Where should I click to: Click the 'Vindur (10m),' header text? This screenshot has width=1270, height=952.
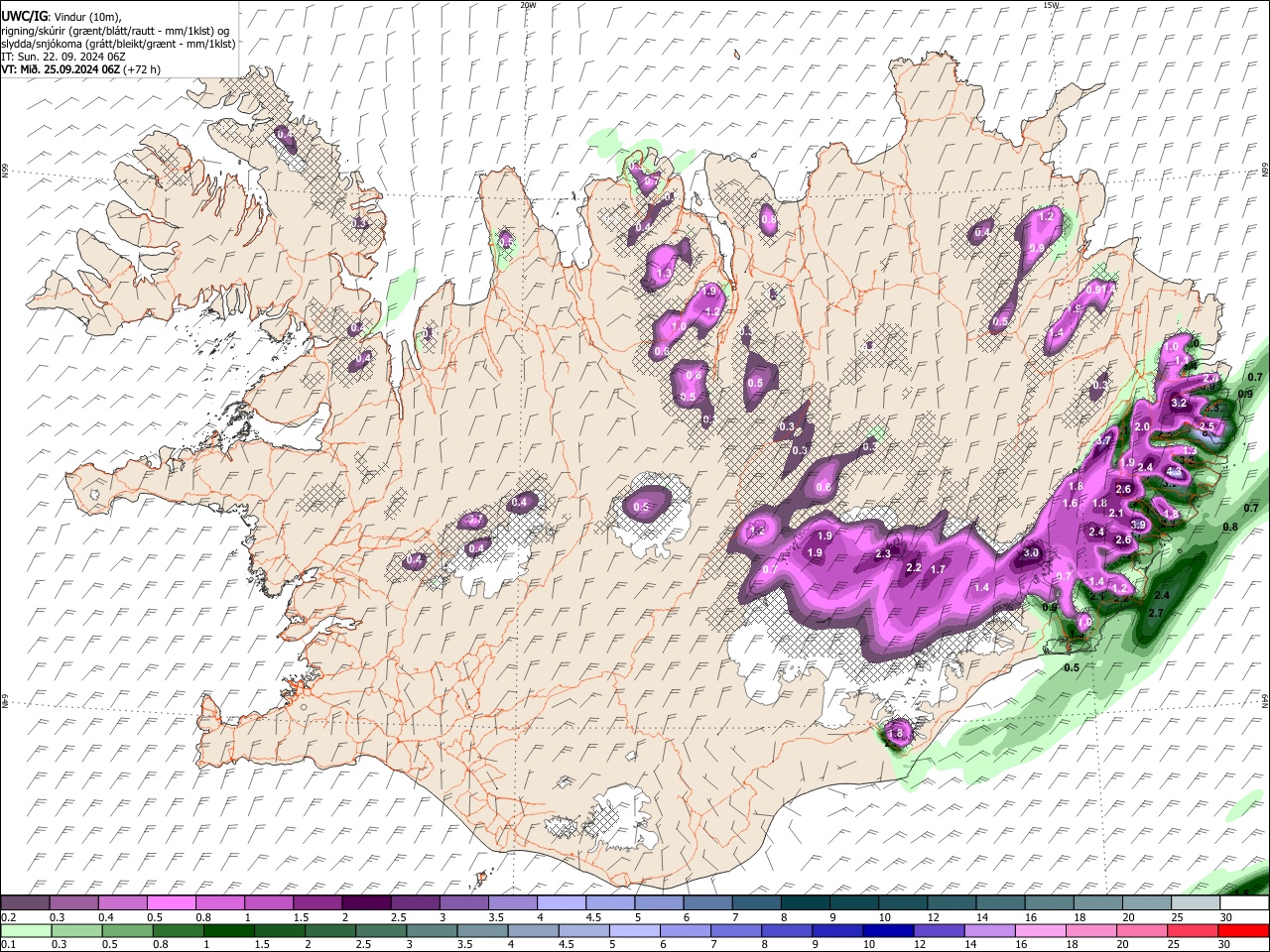coord(87,17)
